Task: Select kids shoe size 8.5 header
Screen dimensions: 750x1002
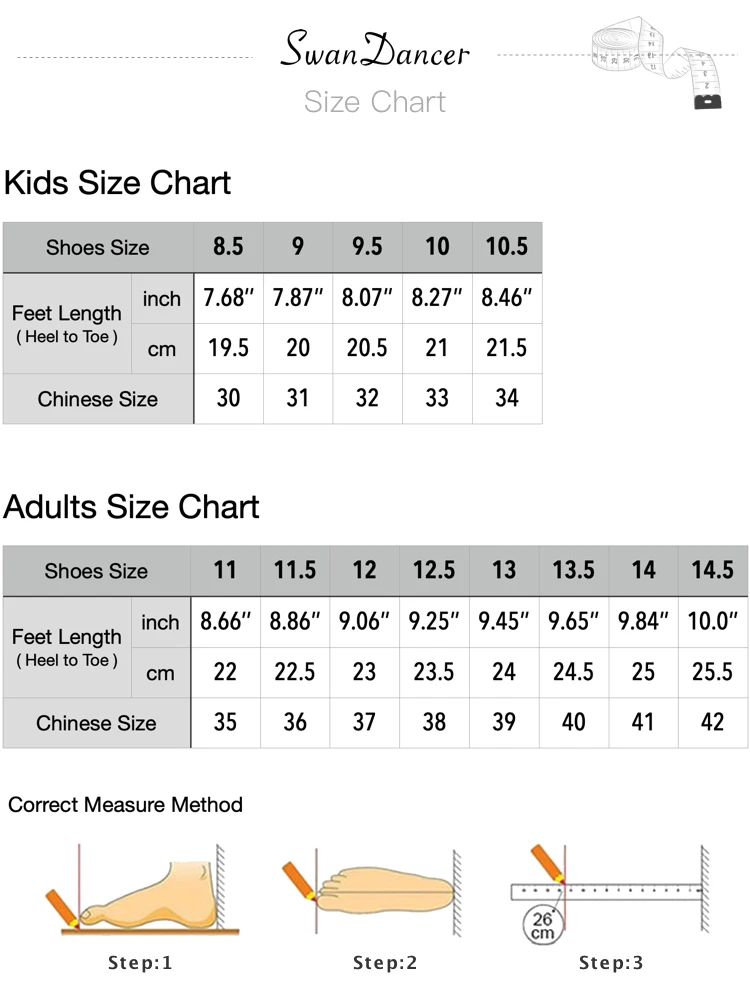Action: point(228,247)
